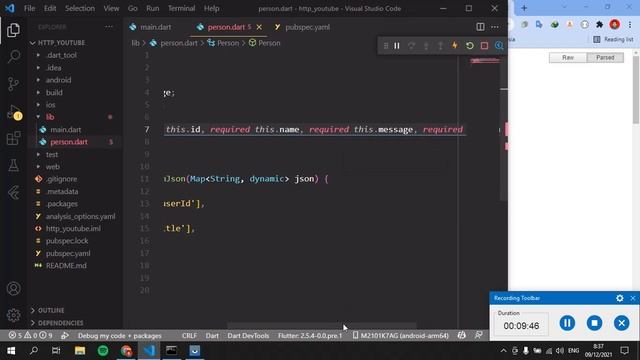Open the Dart DevTools widget inspector icon

pyautogui.click(x=499, y=46)
